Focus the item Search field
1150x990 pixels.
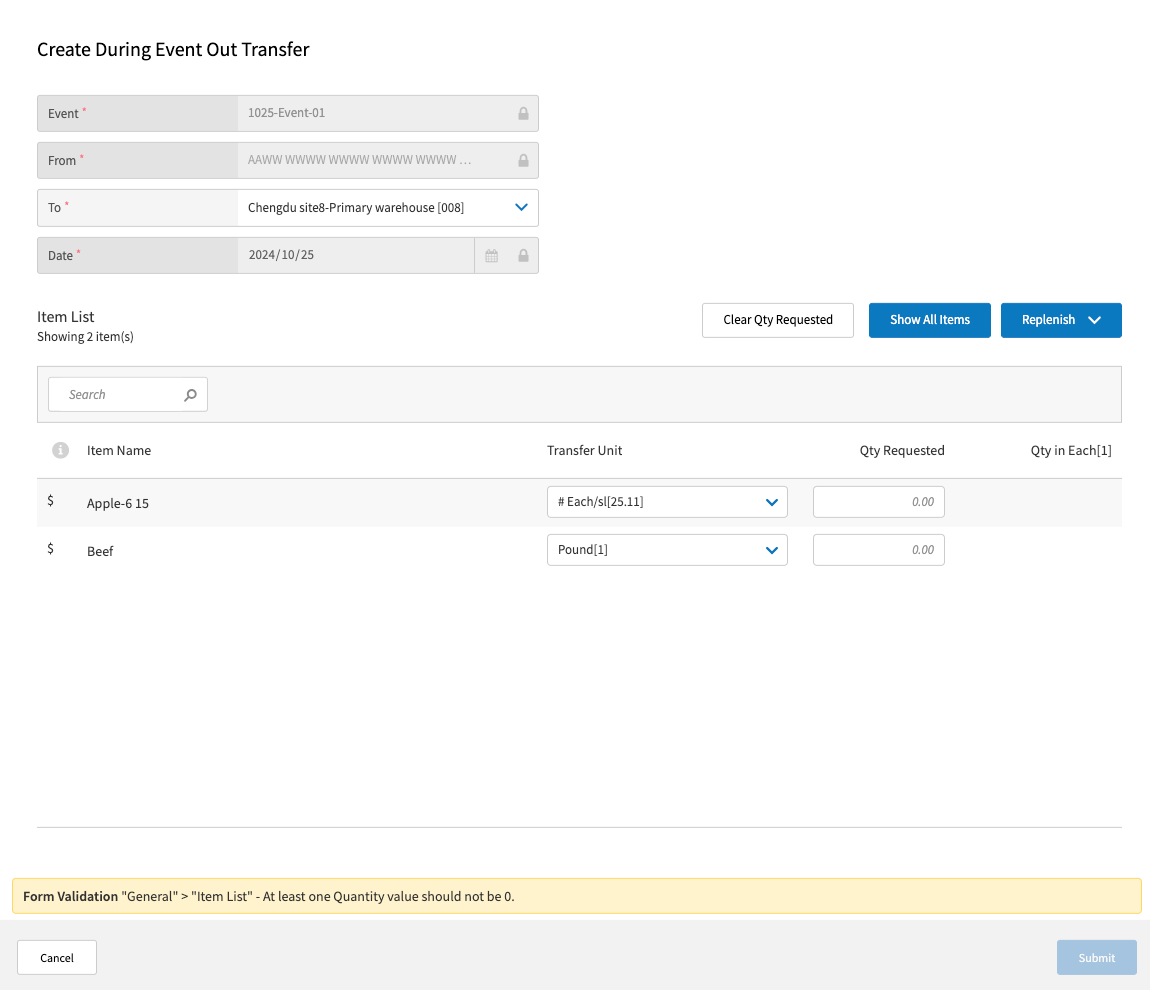point(120,395)
